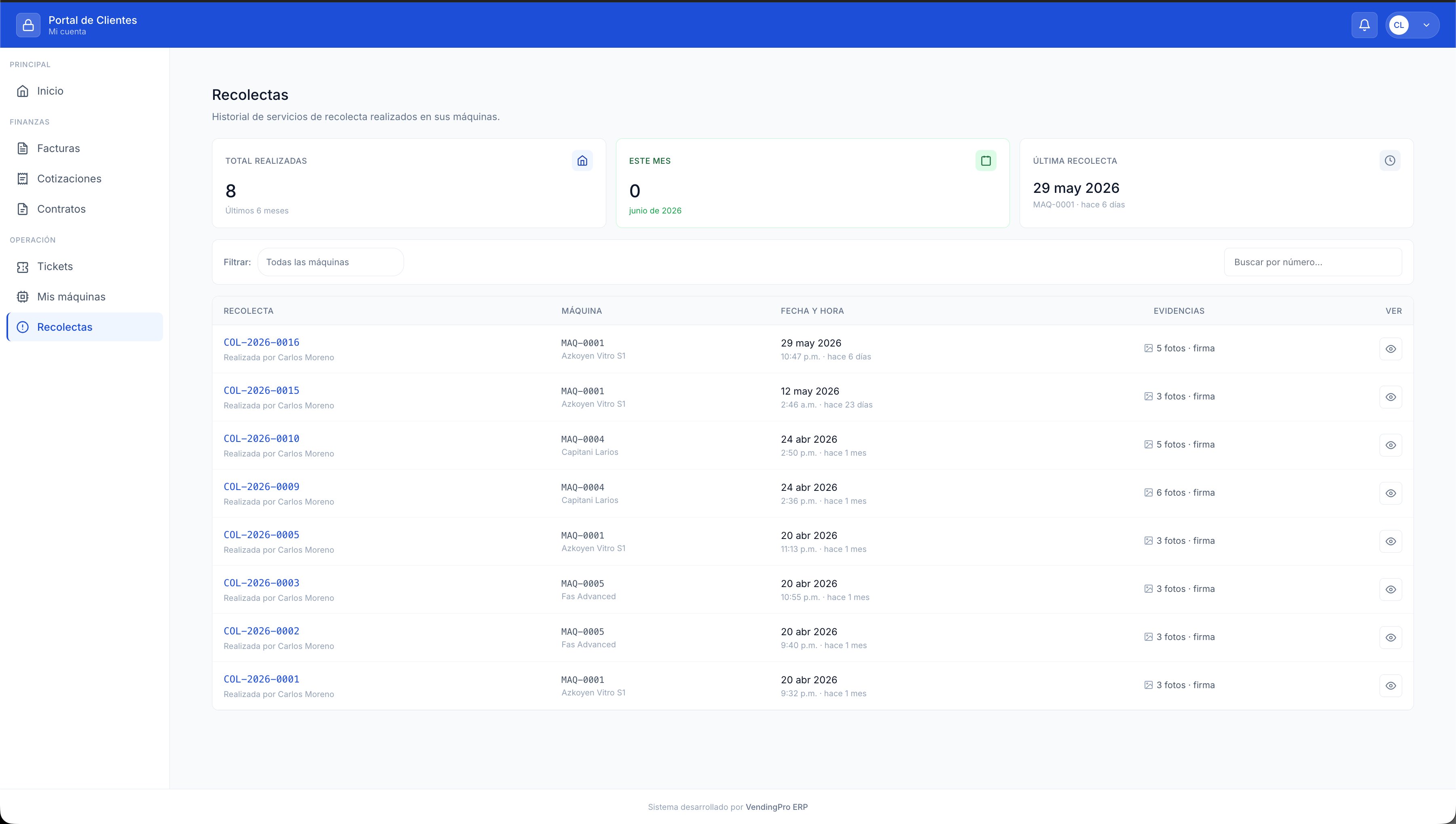1456x824 pixels.
Task: Focus the Buscar por número search field
Action: click(x=1313, y=262)
